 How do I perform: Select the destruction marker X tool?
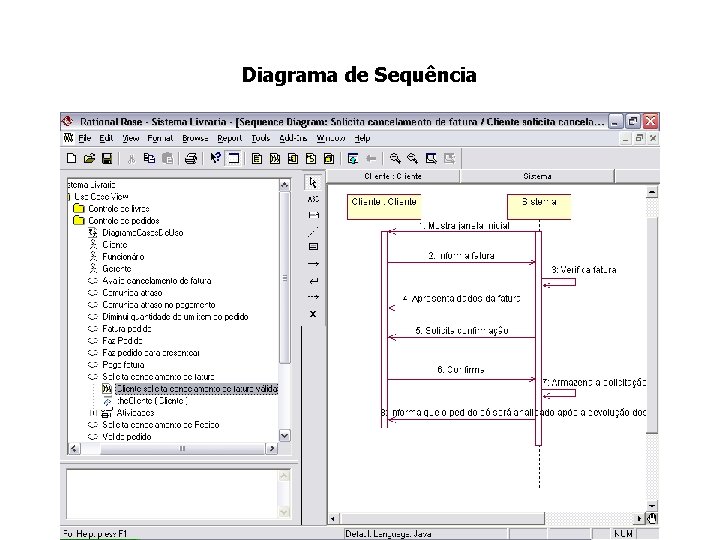click(313, 314)
